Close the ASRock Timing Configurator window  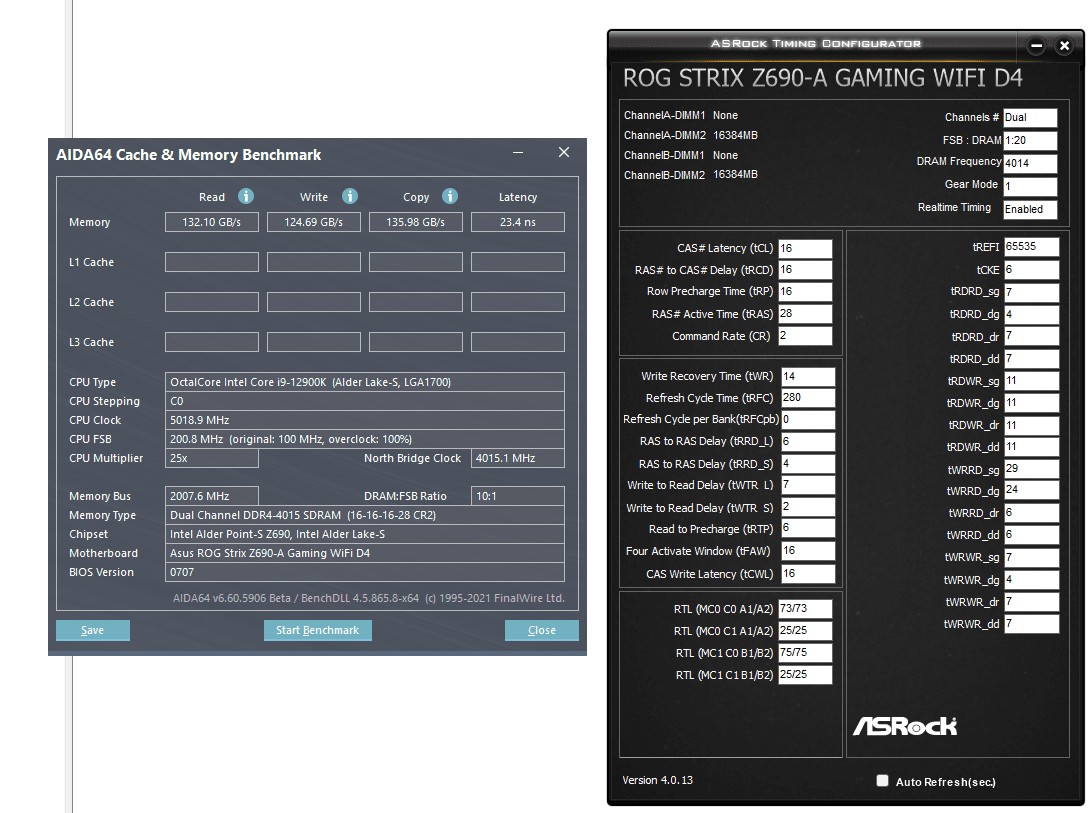(1064, 46)
